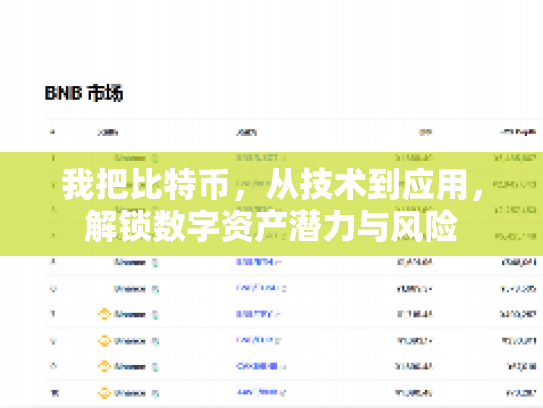
Task: Open the trading pair link in row 5
Action: [255, 262]
